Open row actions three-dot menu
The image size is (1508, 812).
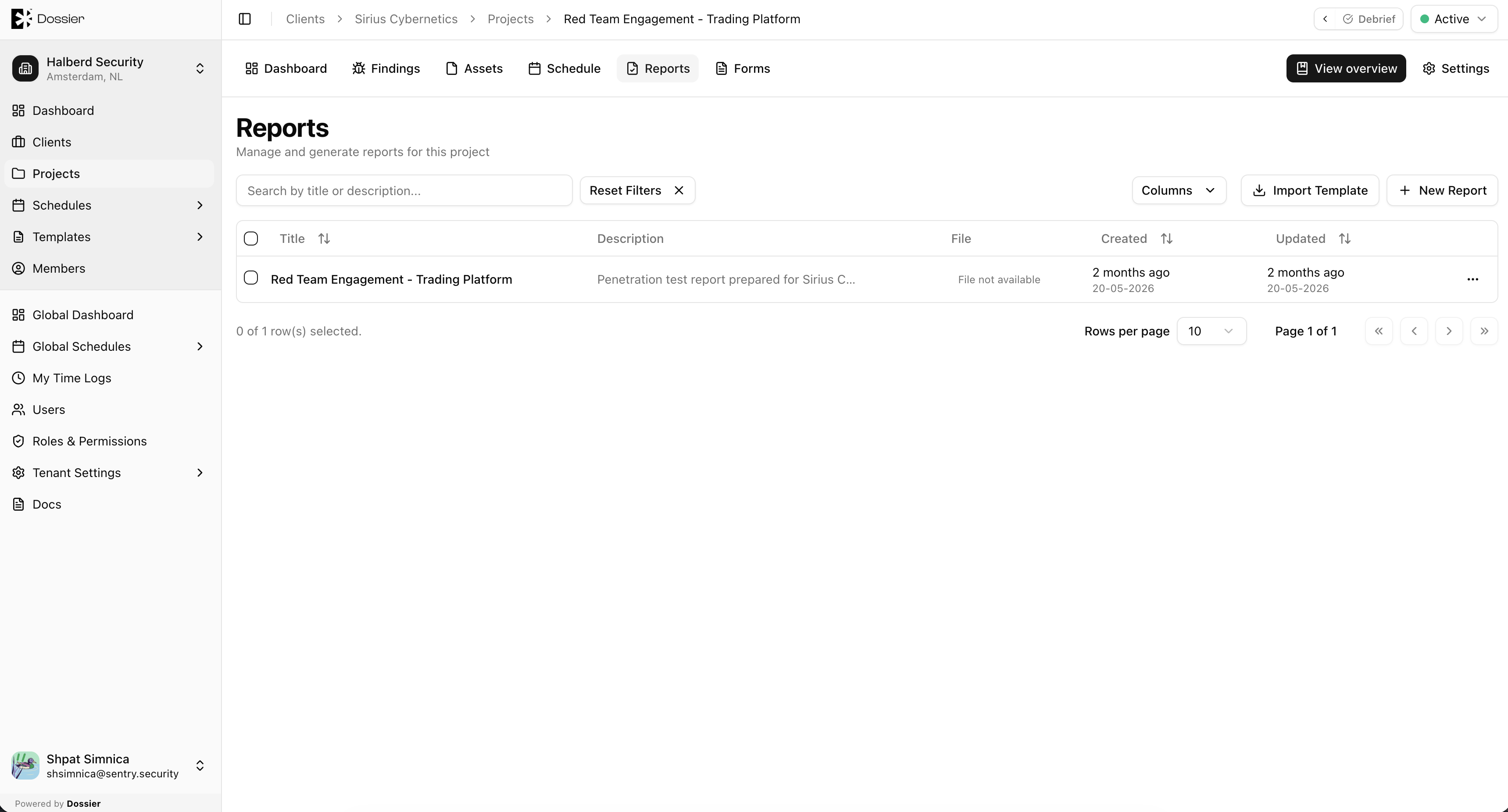point(1473,280)
